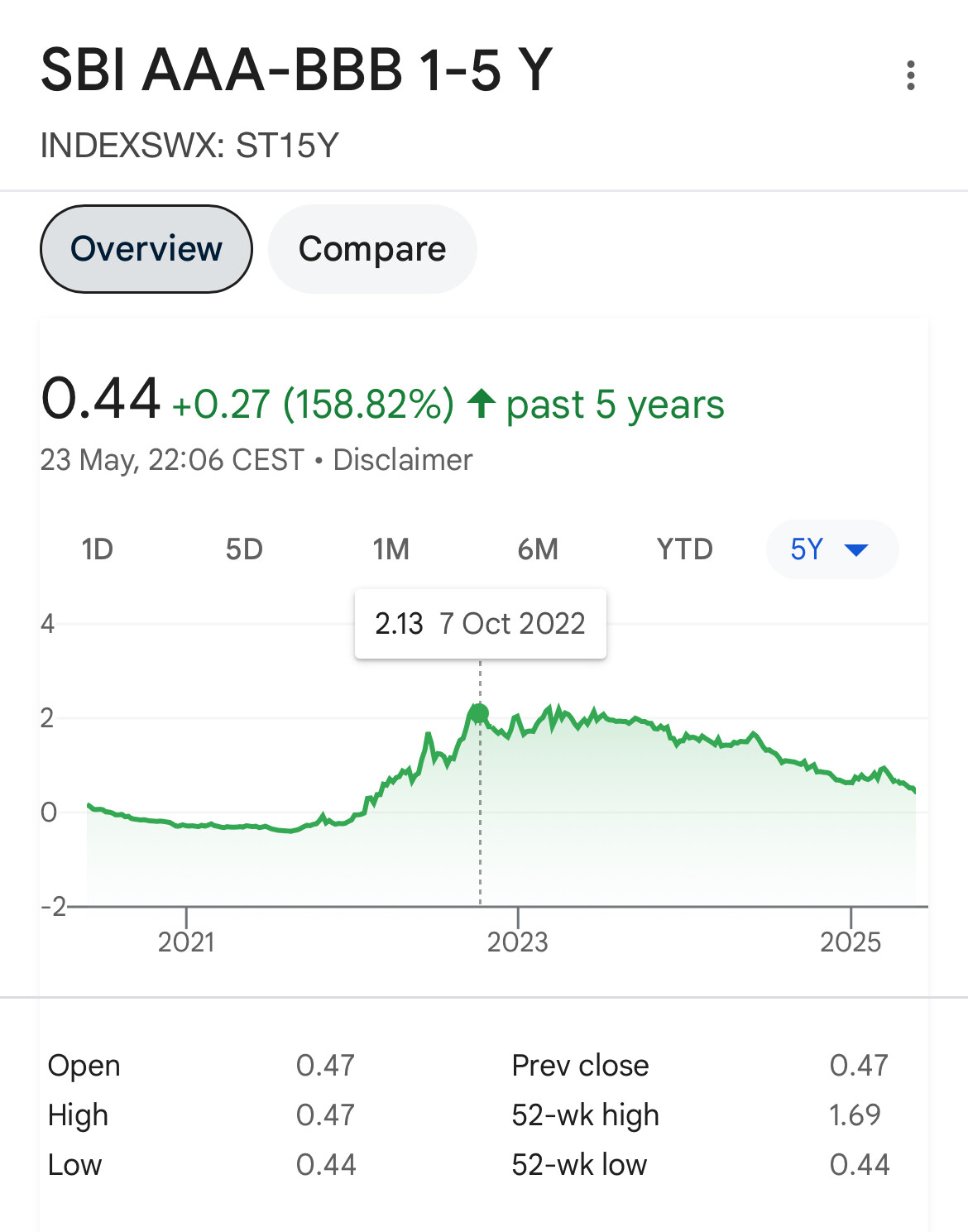Image resolution: width=968 pixels, height=1232 pixels.
Task: Click the 2025 label on chart axis
Action: [x=851, y=942]
